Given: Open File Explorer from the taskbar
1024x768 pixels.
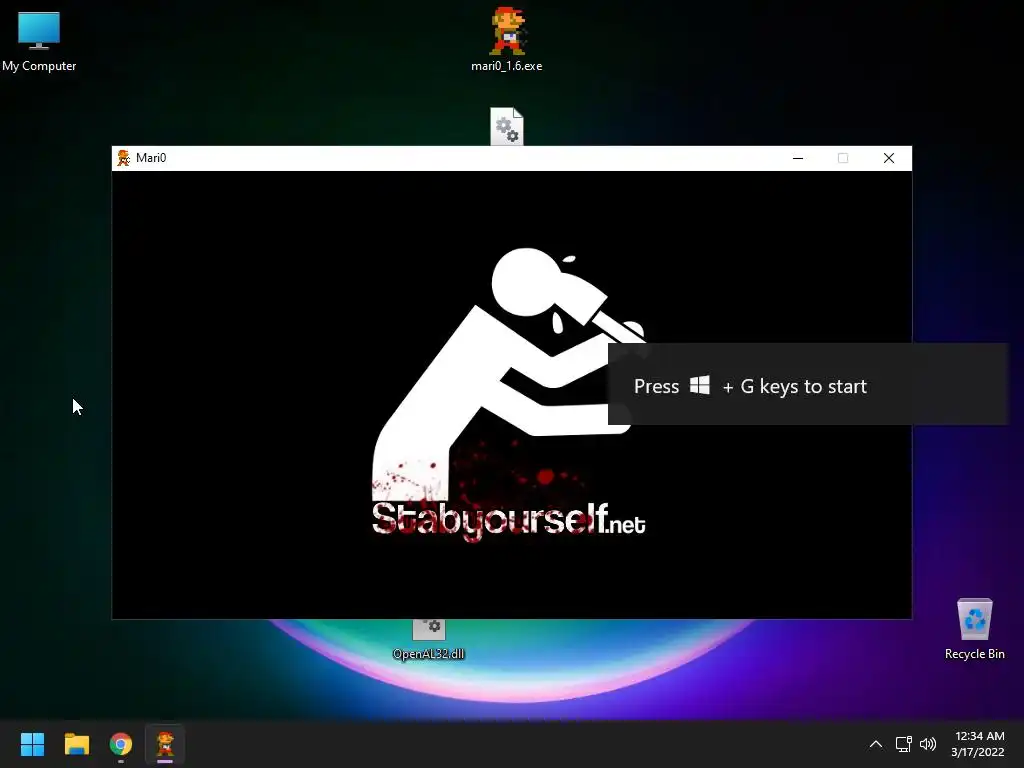Looking at the screenshot, I should (x=76, y=744).
